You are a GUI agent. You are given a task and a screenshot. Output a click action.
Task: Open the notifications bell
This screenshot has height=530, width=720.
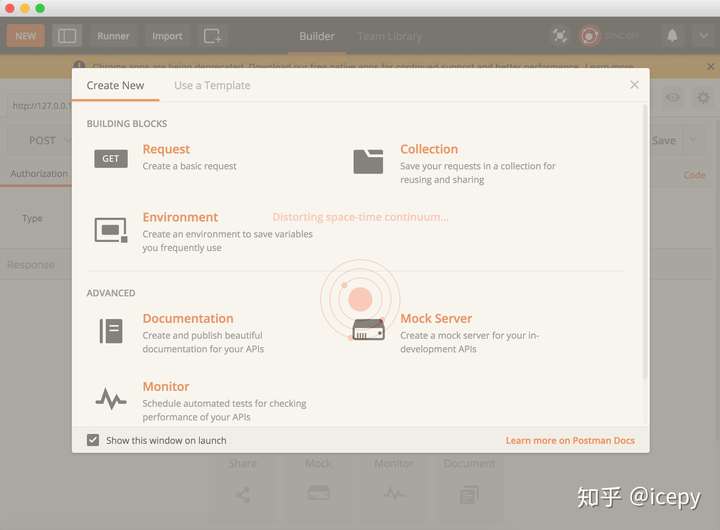[x=672, y=35]
